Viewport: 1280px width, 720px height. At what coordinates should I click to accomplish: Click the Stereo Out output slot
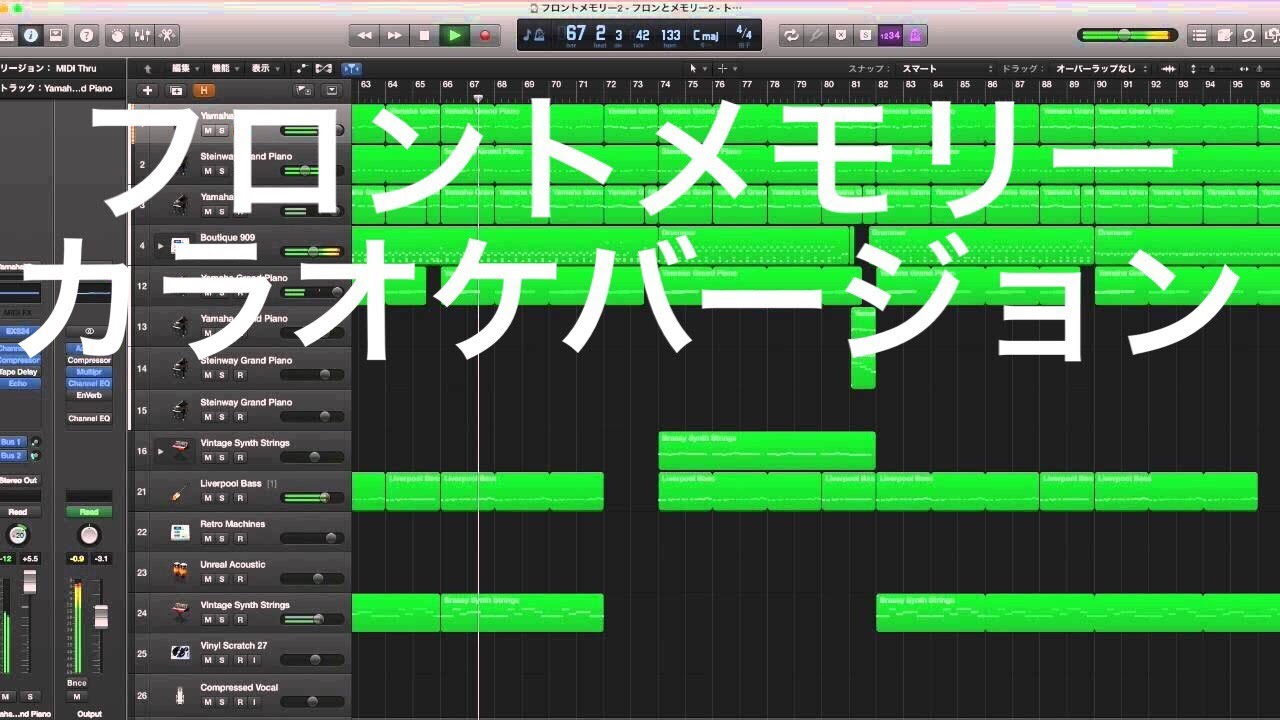18,480
